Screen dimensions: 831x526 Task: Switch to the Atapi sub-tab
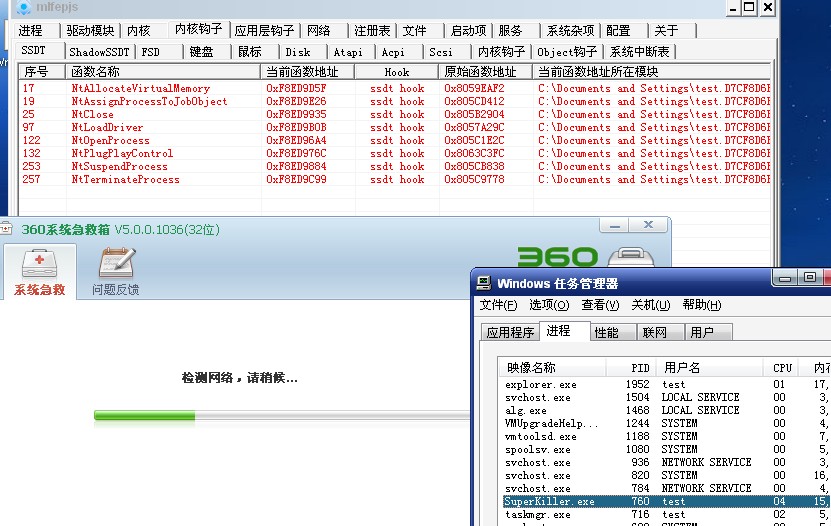point(348,52)
